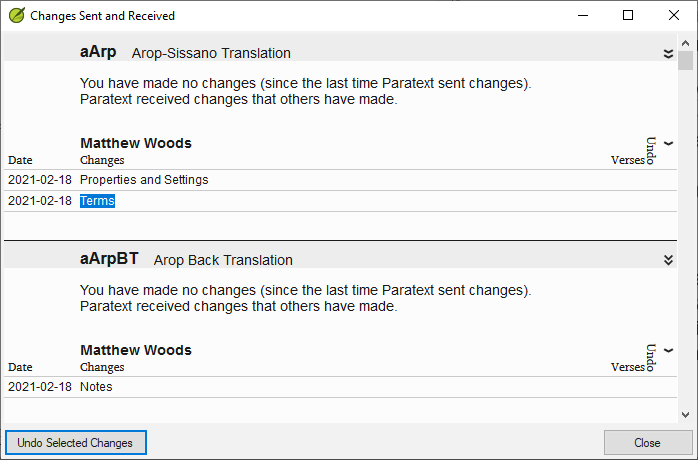Click the scrollbar up arrow
Screen dimensions: 698x460
[686, 43]
